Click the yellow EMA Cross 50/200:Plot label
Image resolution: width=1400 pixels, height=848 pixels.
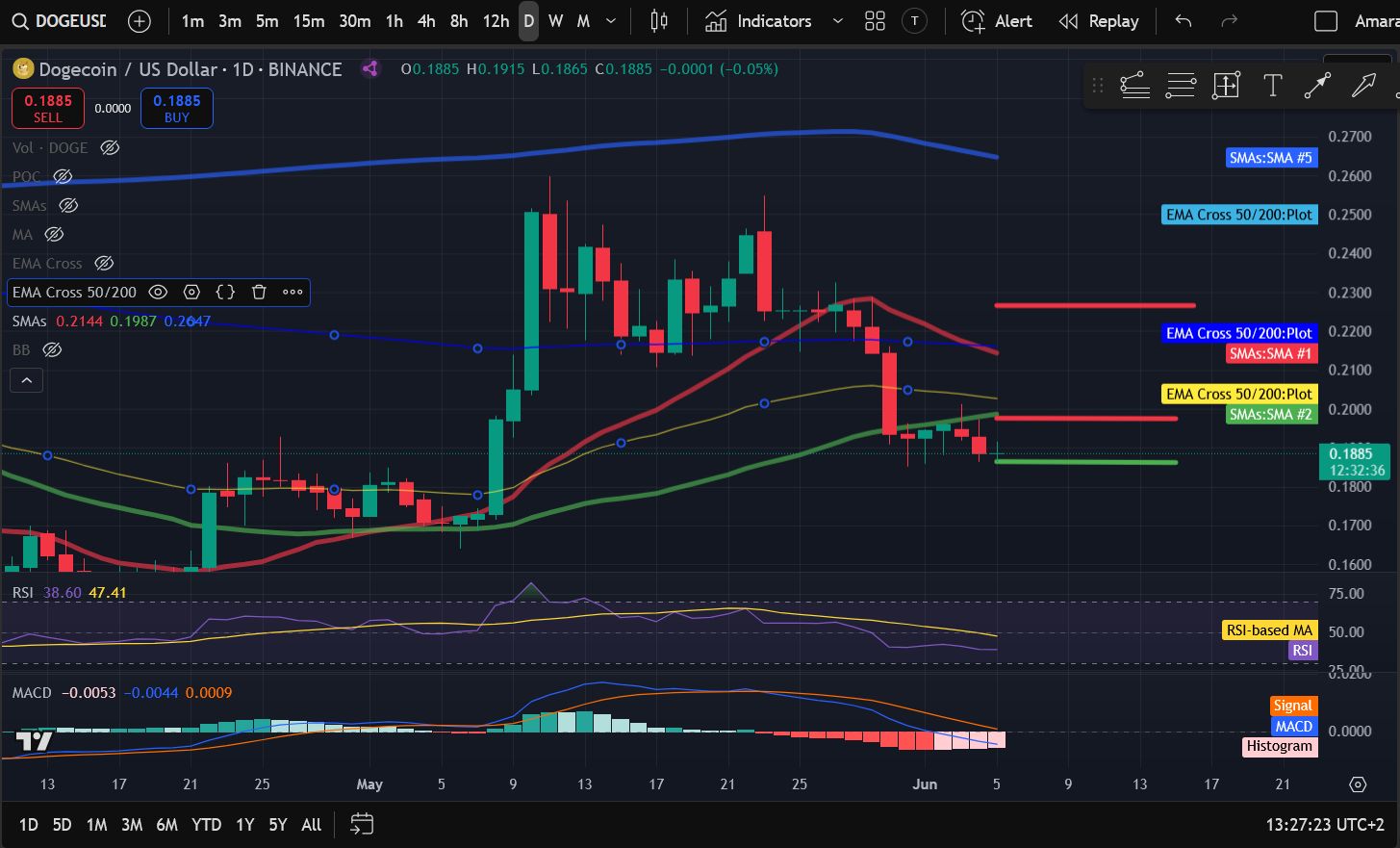[1239, 394]
